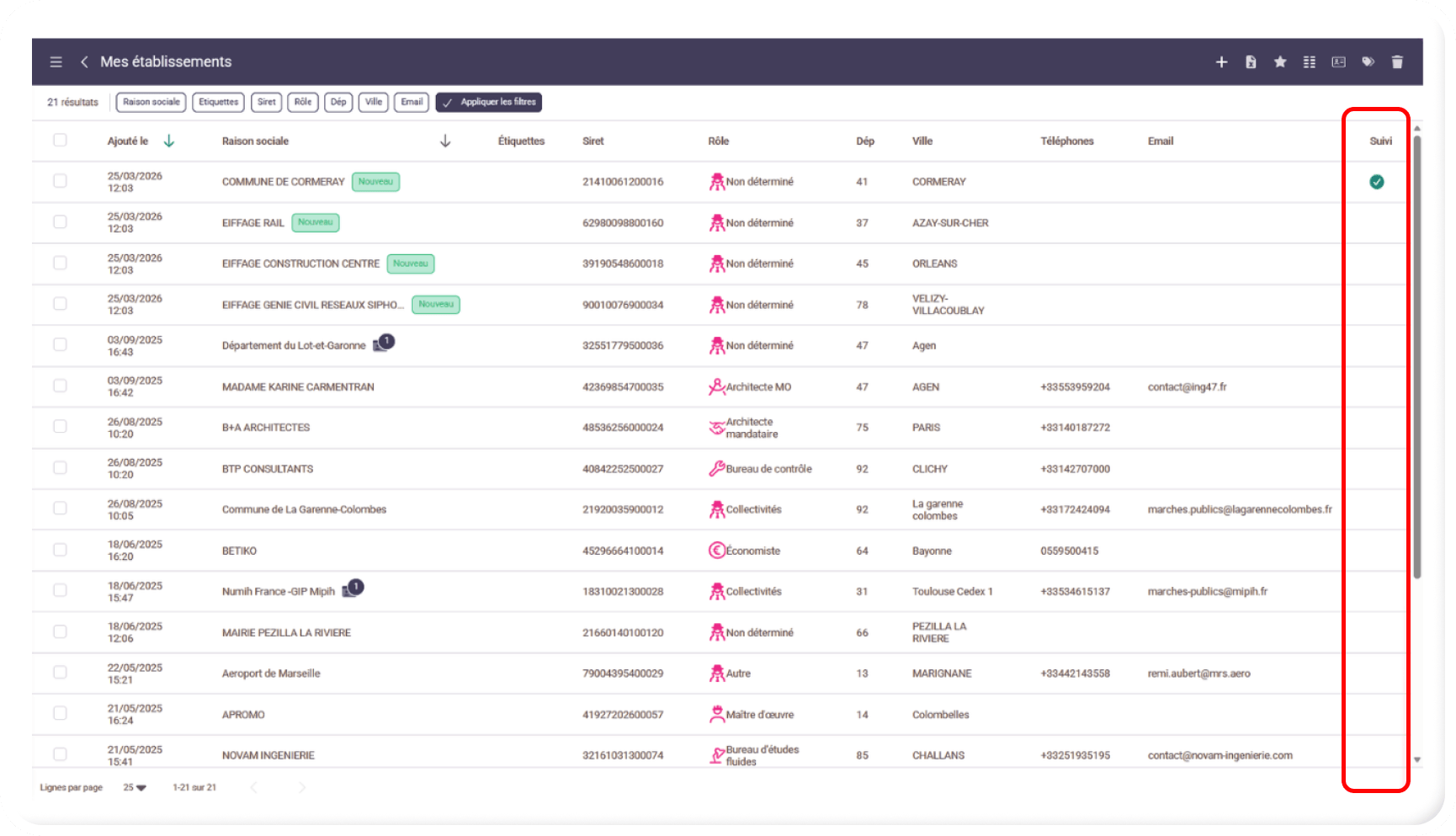Open the Etiquettes filter chip

(218, 103)
